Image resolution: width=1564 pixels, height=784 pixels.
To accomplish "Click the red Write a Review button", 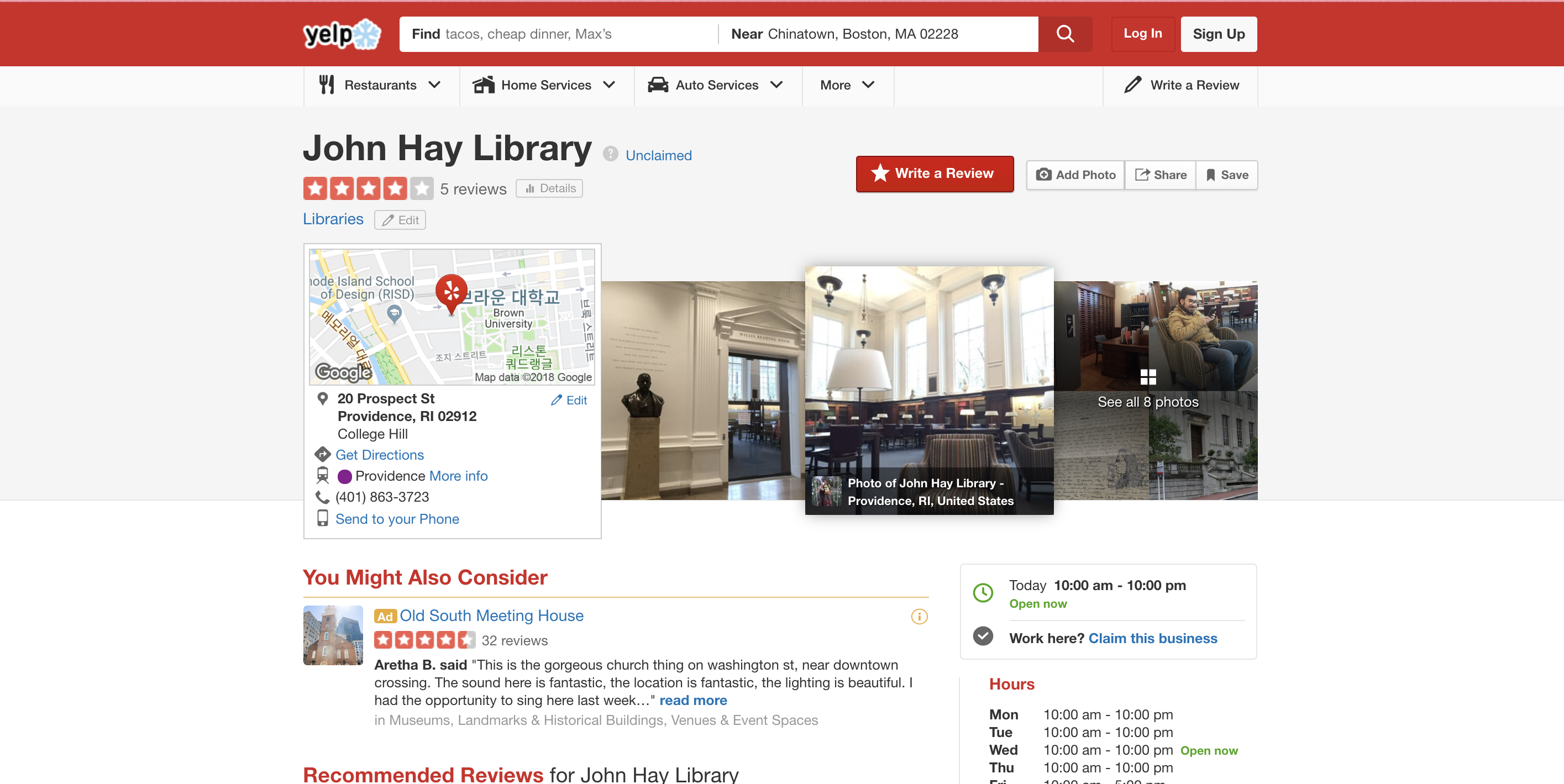I will tap(935, 173).
